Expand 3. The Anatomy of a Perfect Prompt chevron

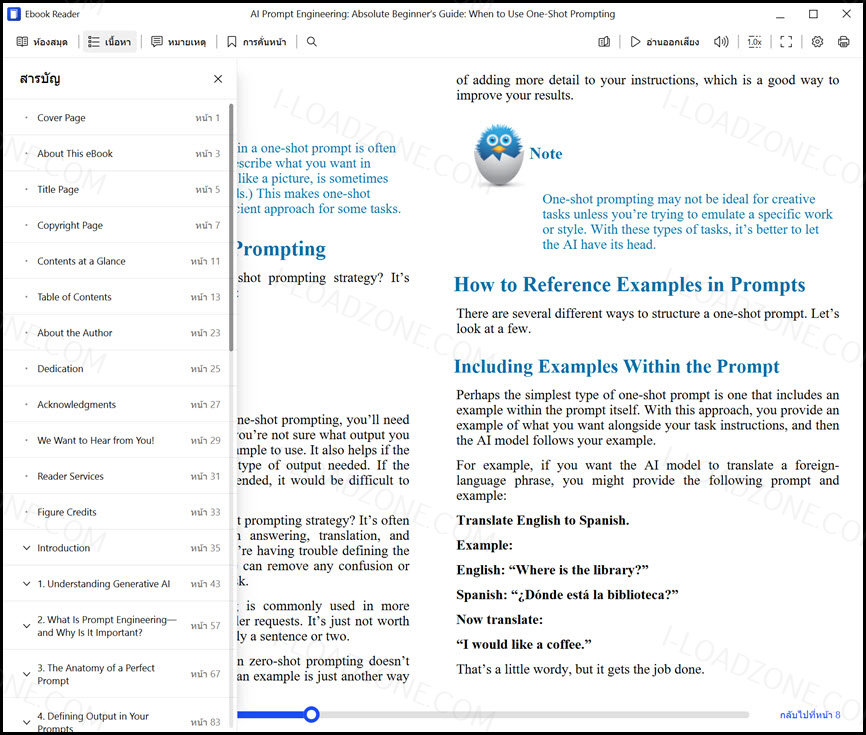26,674
